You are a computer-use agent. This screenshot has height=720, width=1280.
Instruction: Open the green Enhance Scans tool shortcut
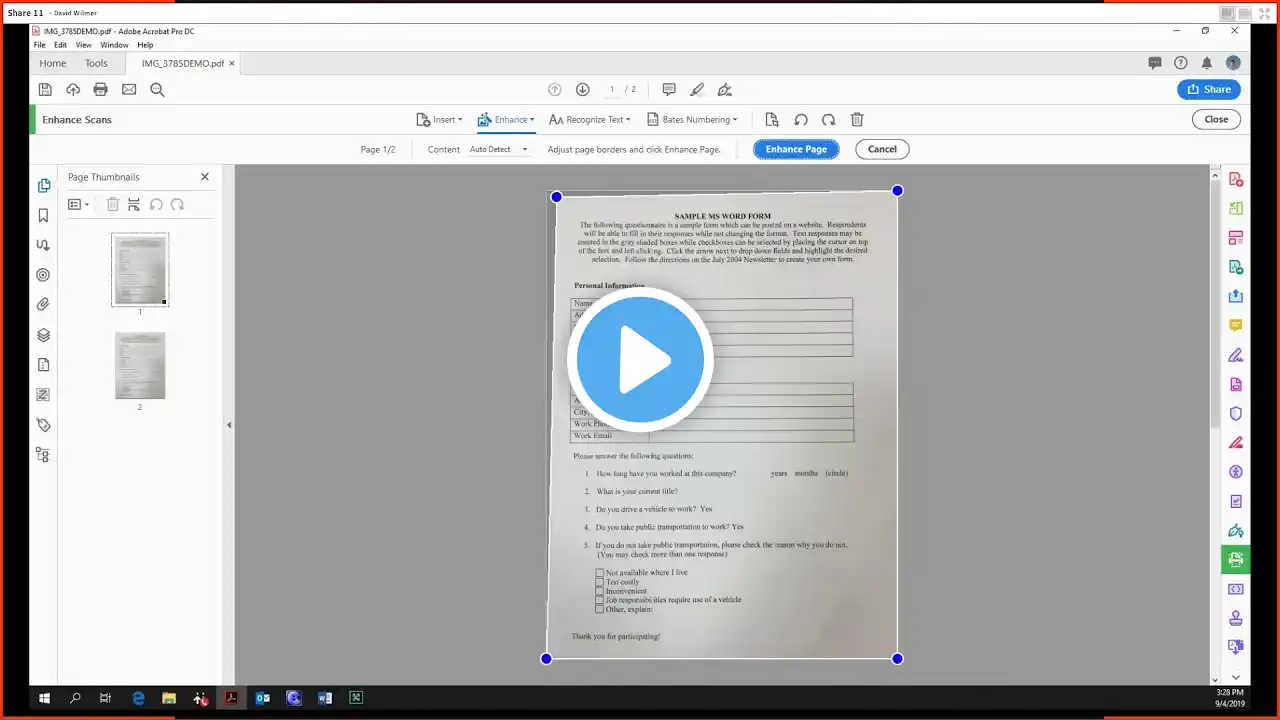(x=1236, y=559)
